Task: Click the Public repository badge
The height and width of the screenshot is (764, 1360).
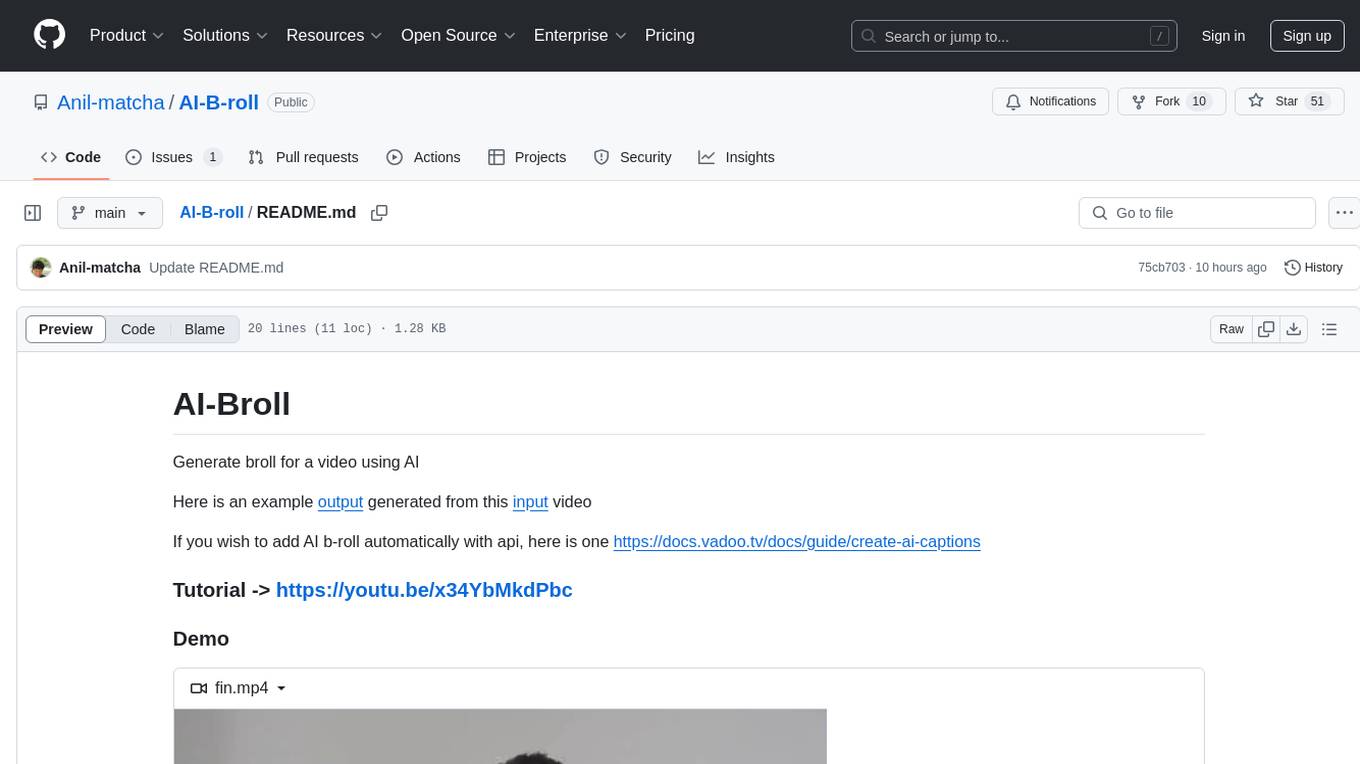Action: (x=291, y=102)
